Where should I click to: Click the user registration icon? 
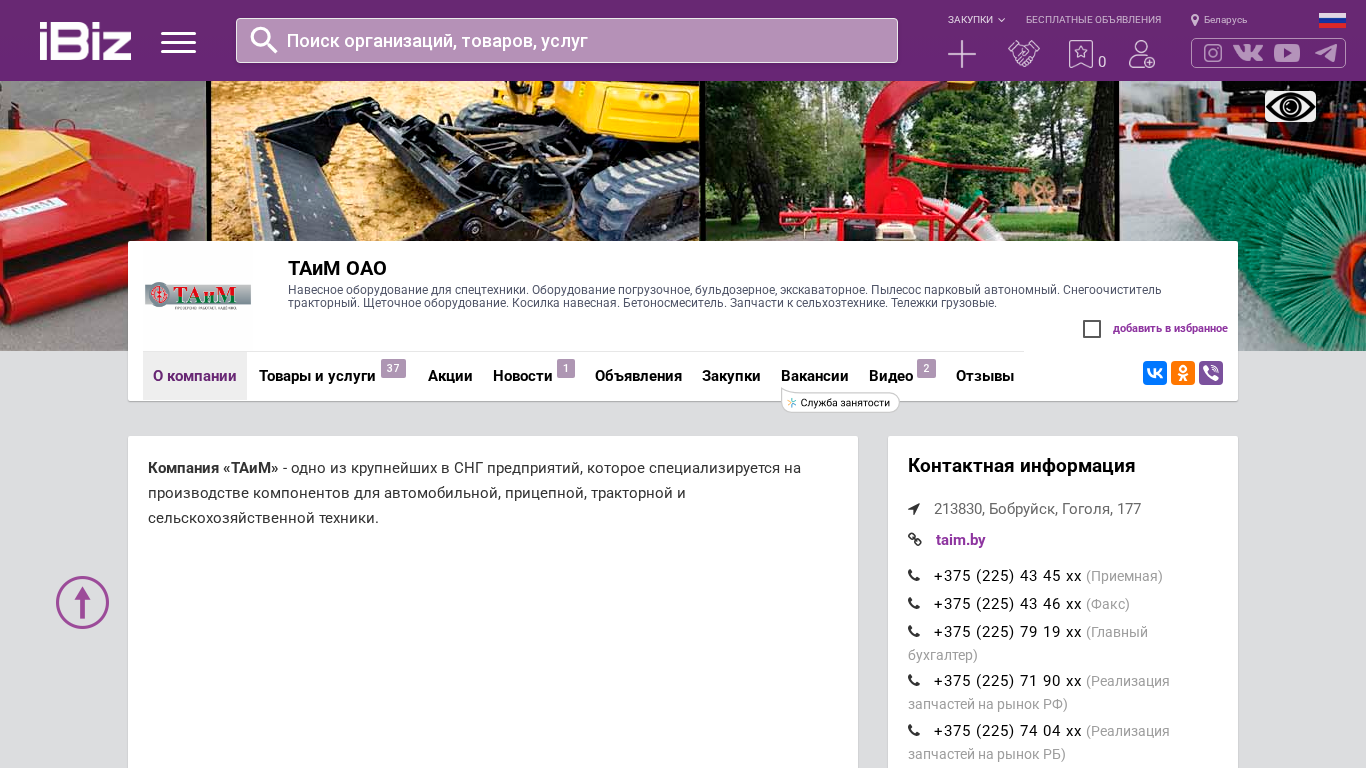(x=1141, y=54)
